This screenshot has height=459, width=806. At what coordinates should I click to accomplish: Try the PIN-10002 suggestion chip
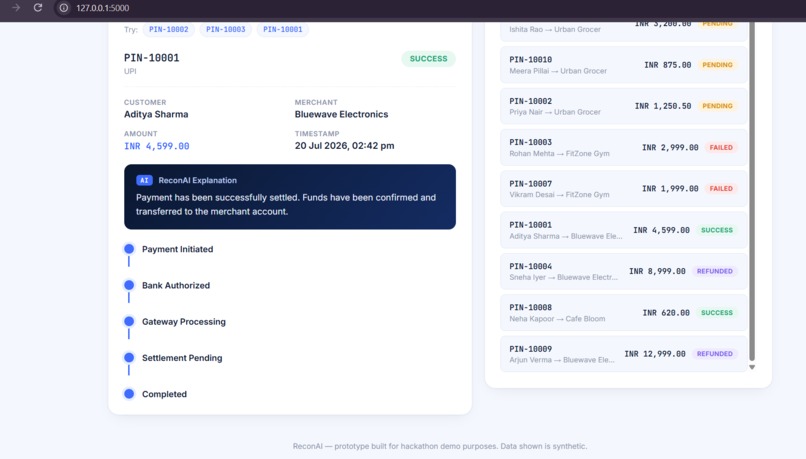pos(169,29)
